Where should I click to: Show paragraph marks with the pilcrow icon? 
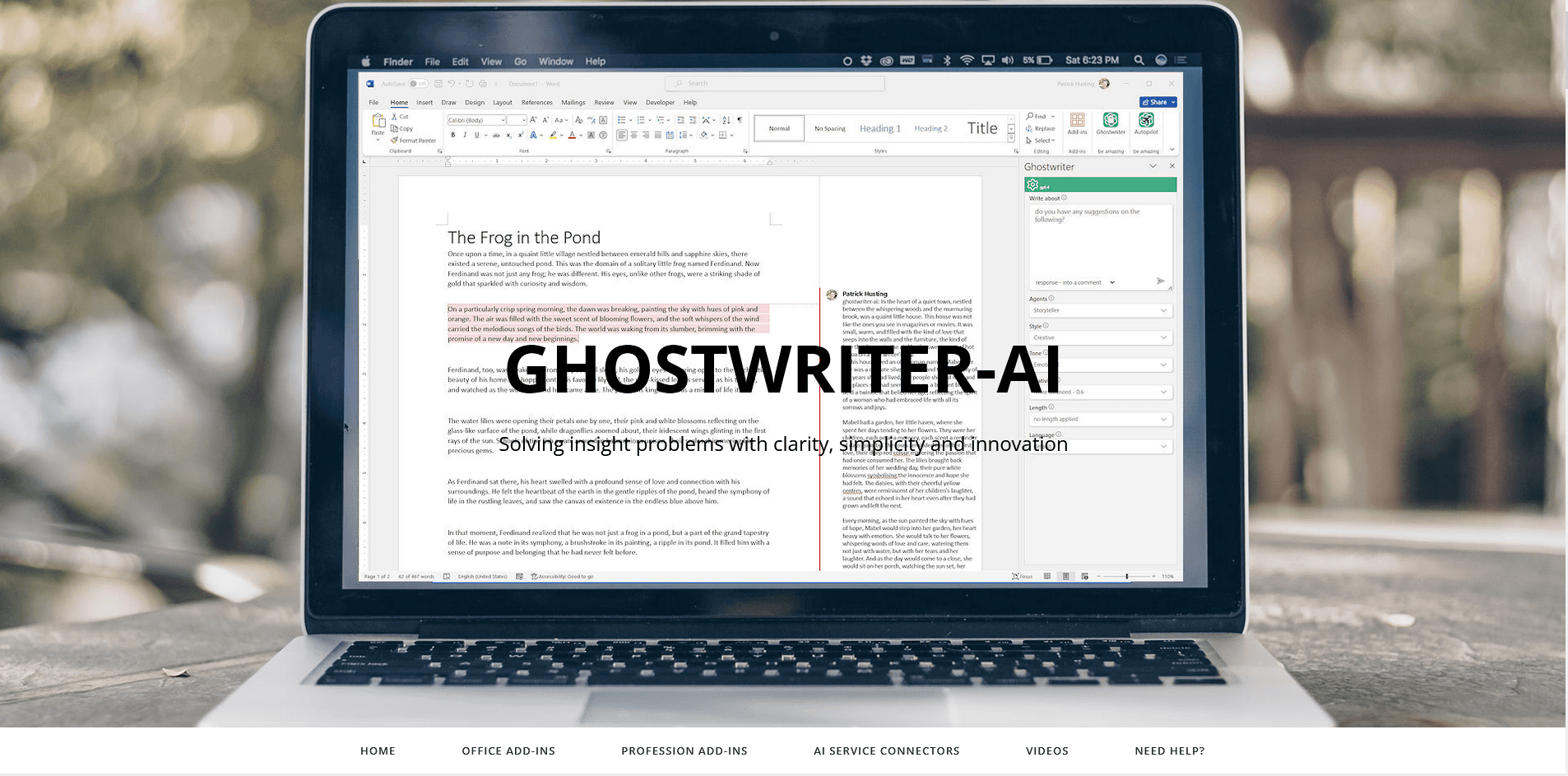(740, 120)
